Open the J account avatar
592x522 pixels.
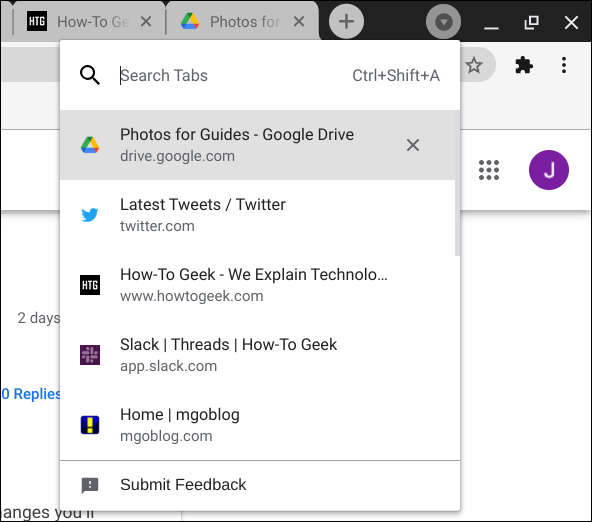tap(549, 170)
